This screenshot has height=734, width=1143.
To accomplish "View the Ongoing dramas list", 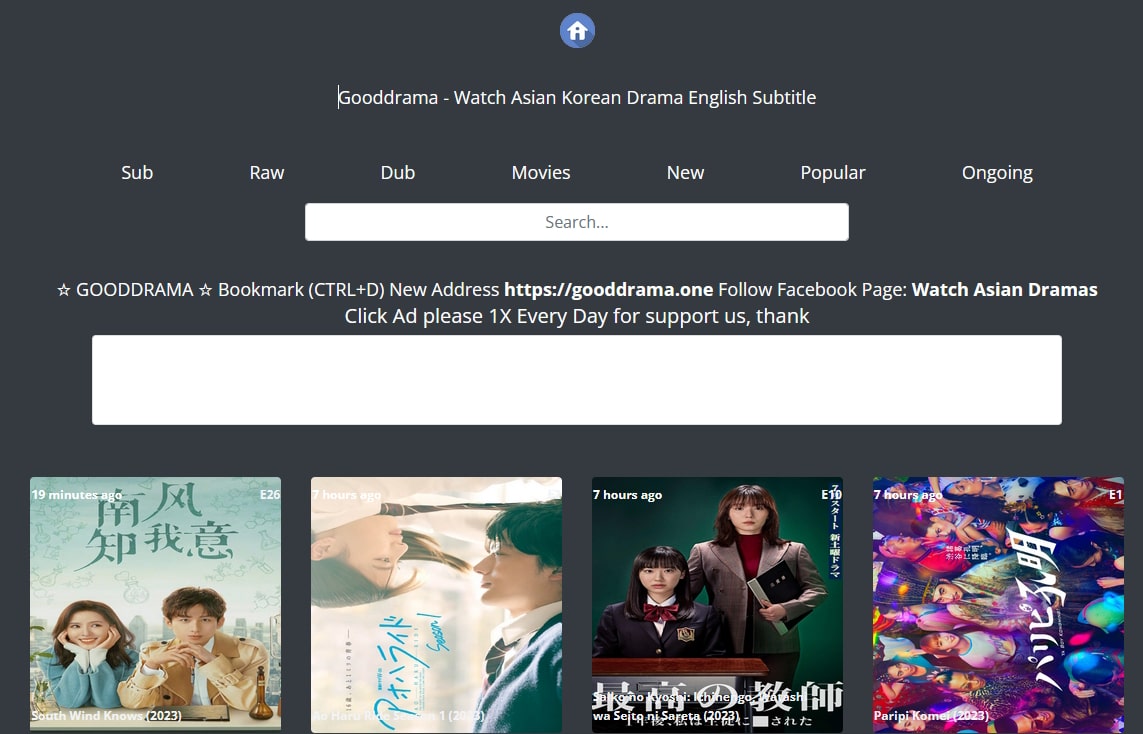I will 996,172.
